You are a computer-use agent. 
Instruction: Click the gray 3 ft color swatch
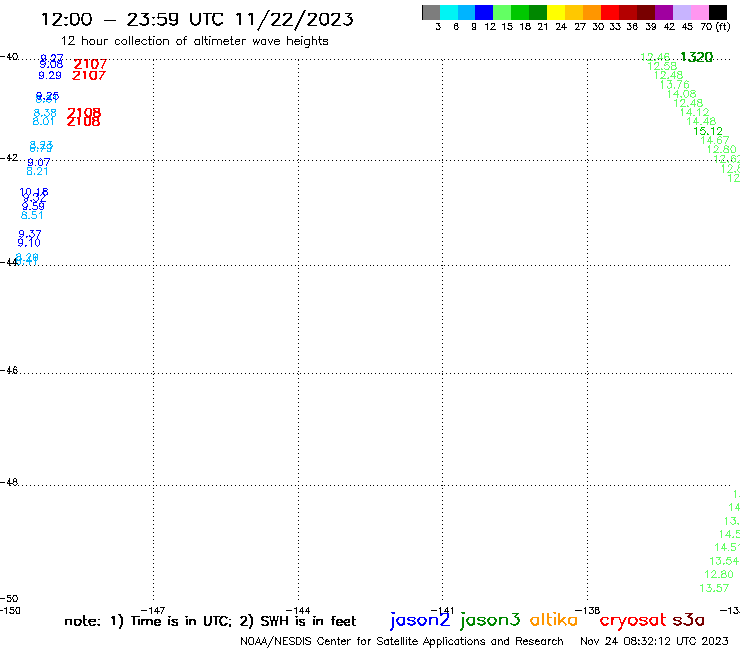431,12
